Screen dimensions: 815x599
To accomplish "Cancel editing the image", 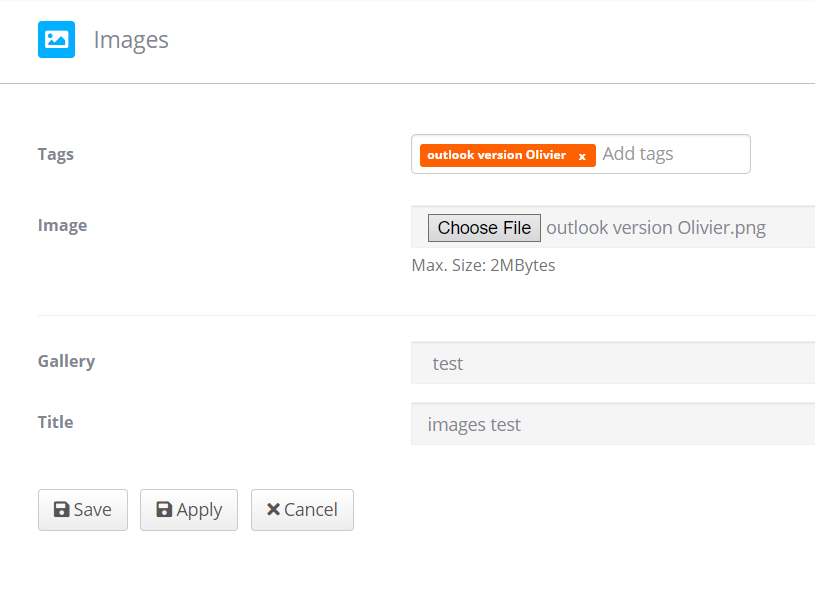I will click(x=302, y=509).
